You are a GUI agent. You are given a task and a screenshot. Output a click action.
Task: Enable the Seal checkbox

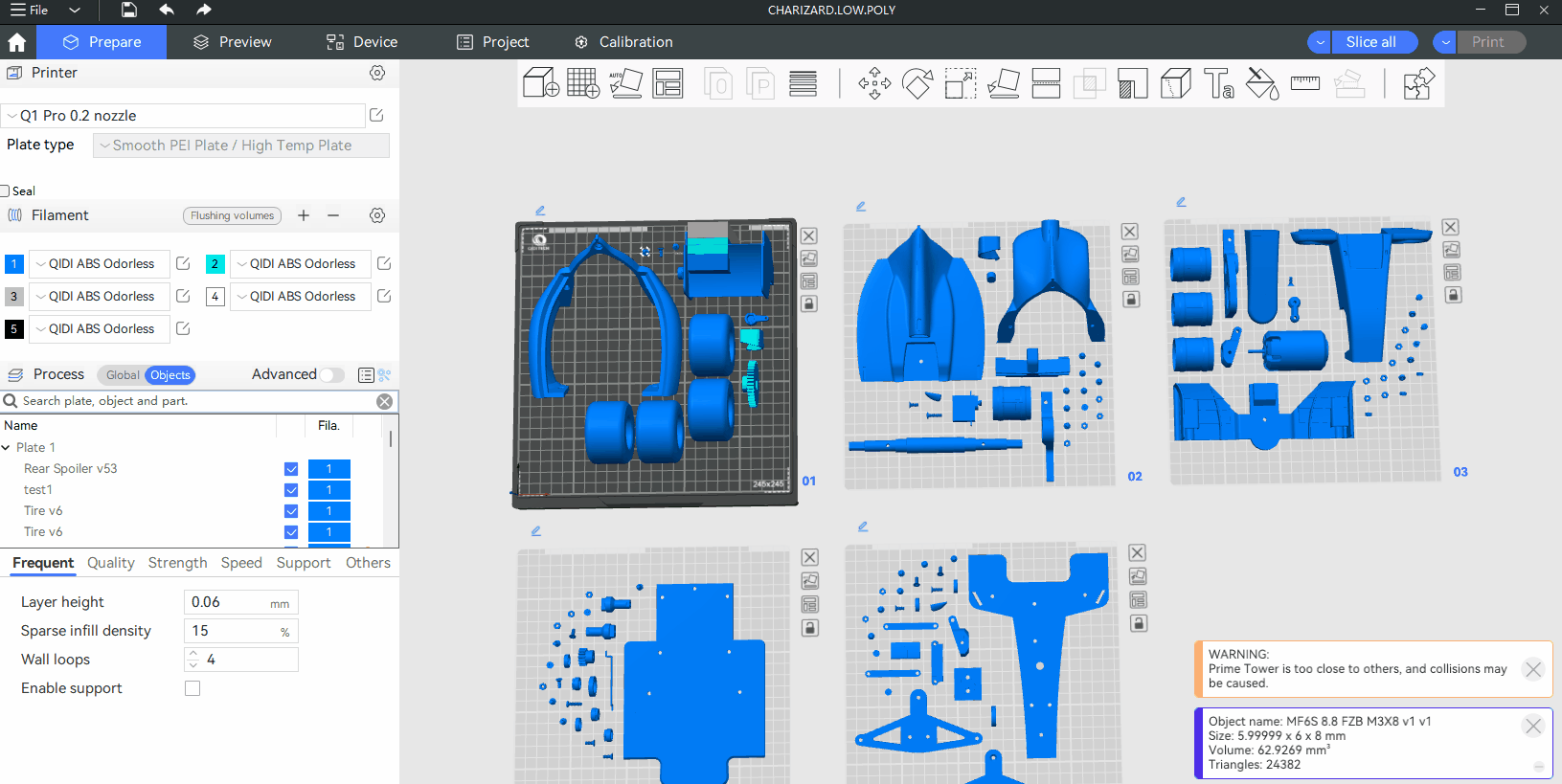coord(6,191)
